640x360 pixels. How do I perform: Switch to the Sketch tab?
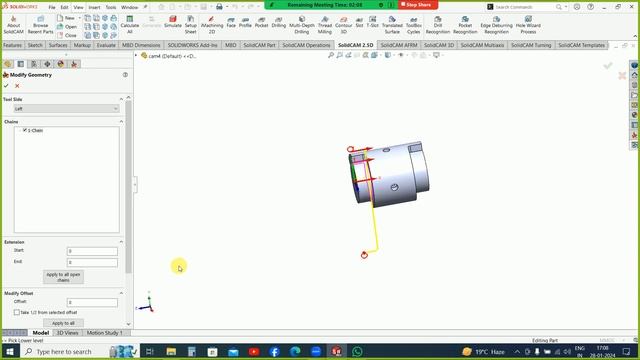[35, 45]
